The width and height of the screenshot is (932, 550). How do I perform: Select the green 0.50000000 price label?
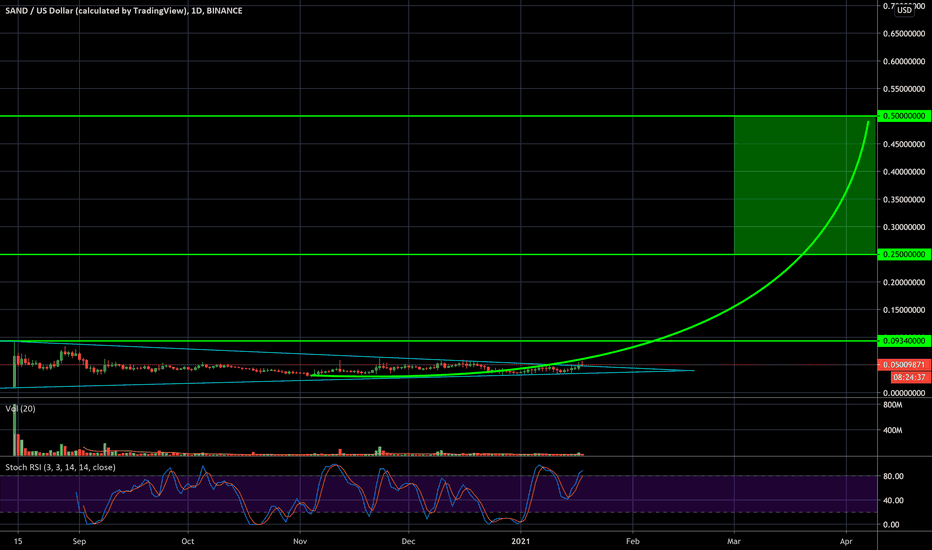tap(904, 116)
